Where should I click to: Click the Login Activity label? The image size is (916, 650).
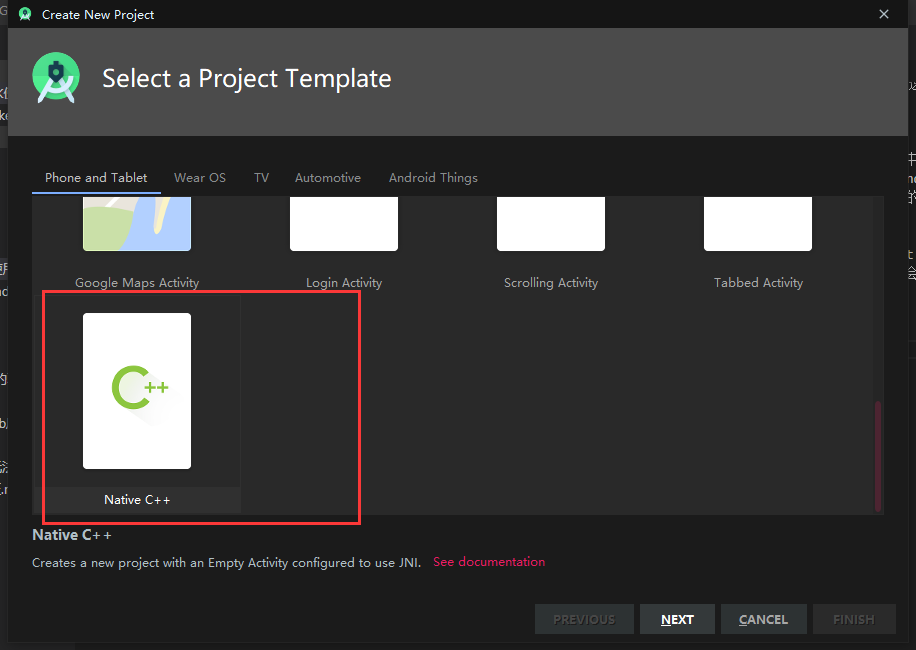pos(344,283)
